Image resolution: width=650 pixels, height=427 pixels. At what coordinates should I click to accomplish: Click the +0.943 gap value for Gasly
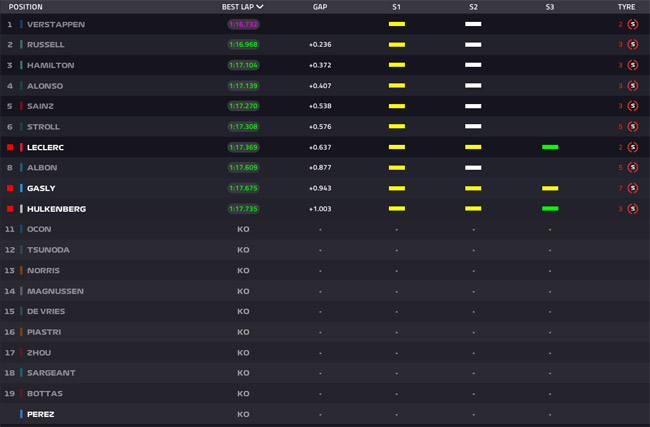click(x=320, y=189)
